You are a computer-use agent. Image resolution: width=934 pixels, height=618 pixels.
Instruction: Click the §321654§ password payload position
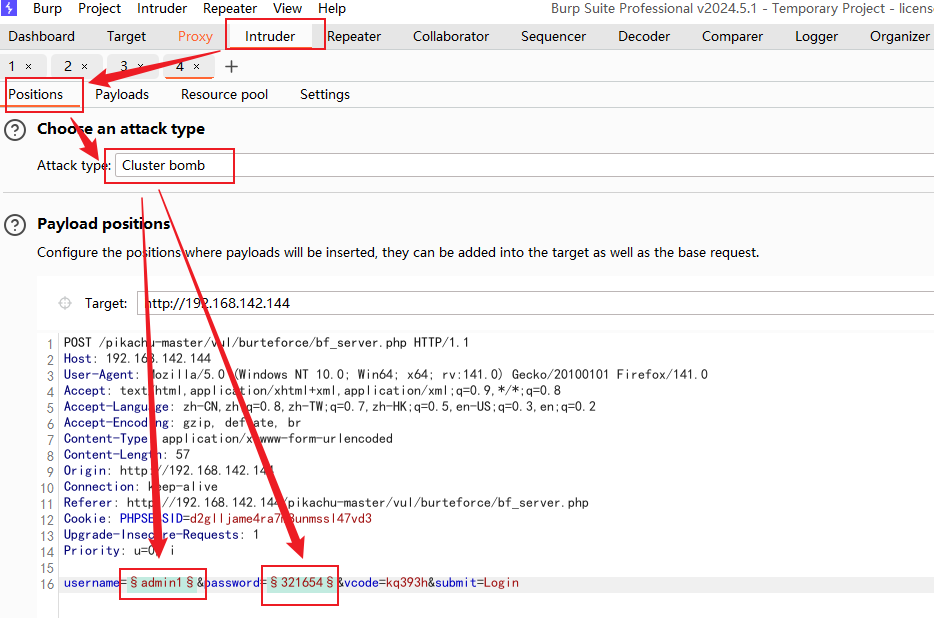click(301, 583)
